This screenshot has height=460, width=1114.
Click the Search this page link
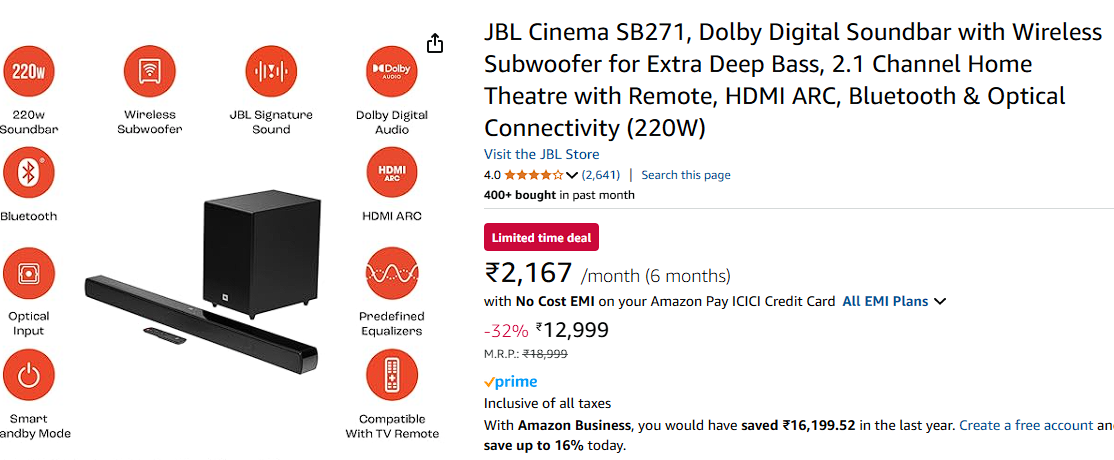click(686, 175)
